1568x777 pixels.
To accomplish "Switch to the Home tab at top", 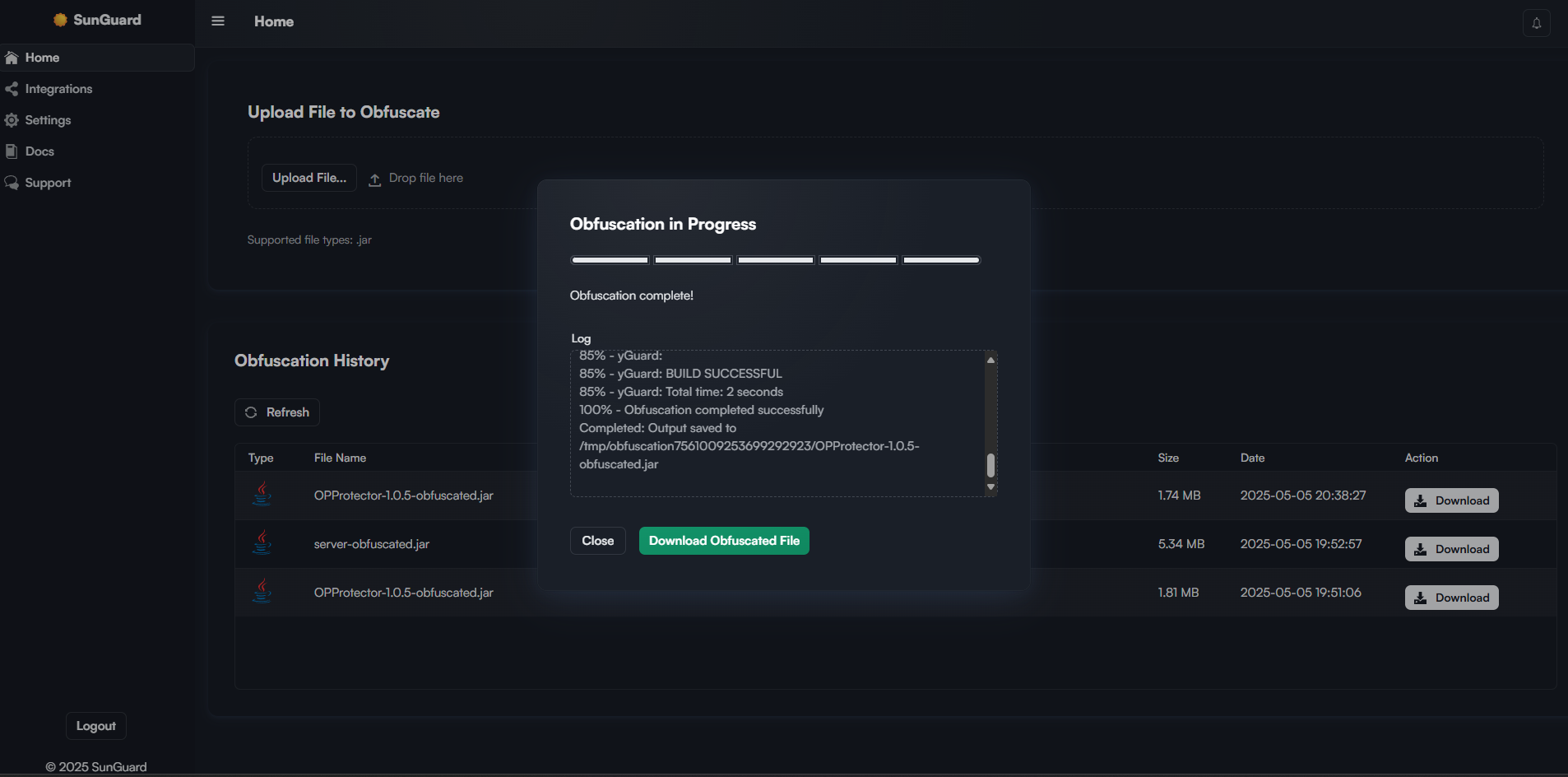I will click(x=273, y=21).
